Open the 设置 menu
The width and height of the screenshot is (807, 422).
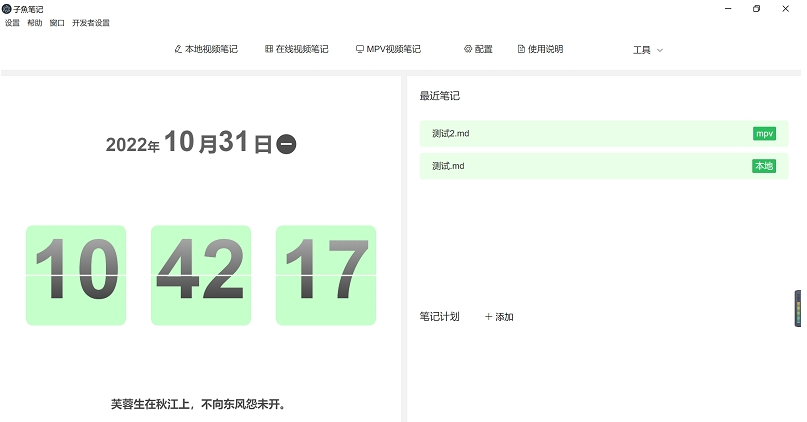12,23
